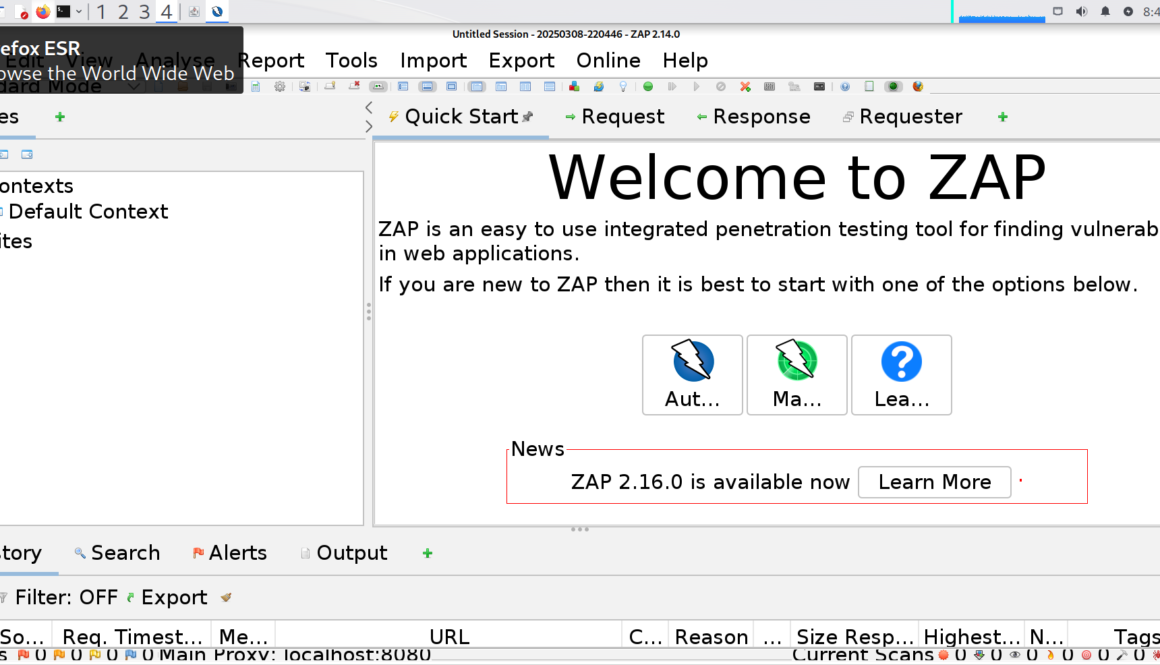Open the Online menu

[x=608, y=61]
